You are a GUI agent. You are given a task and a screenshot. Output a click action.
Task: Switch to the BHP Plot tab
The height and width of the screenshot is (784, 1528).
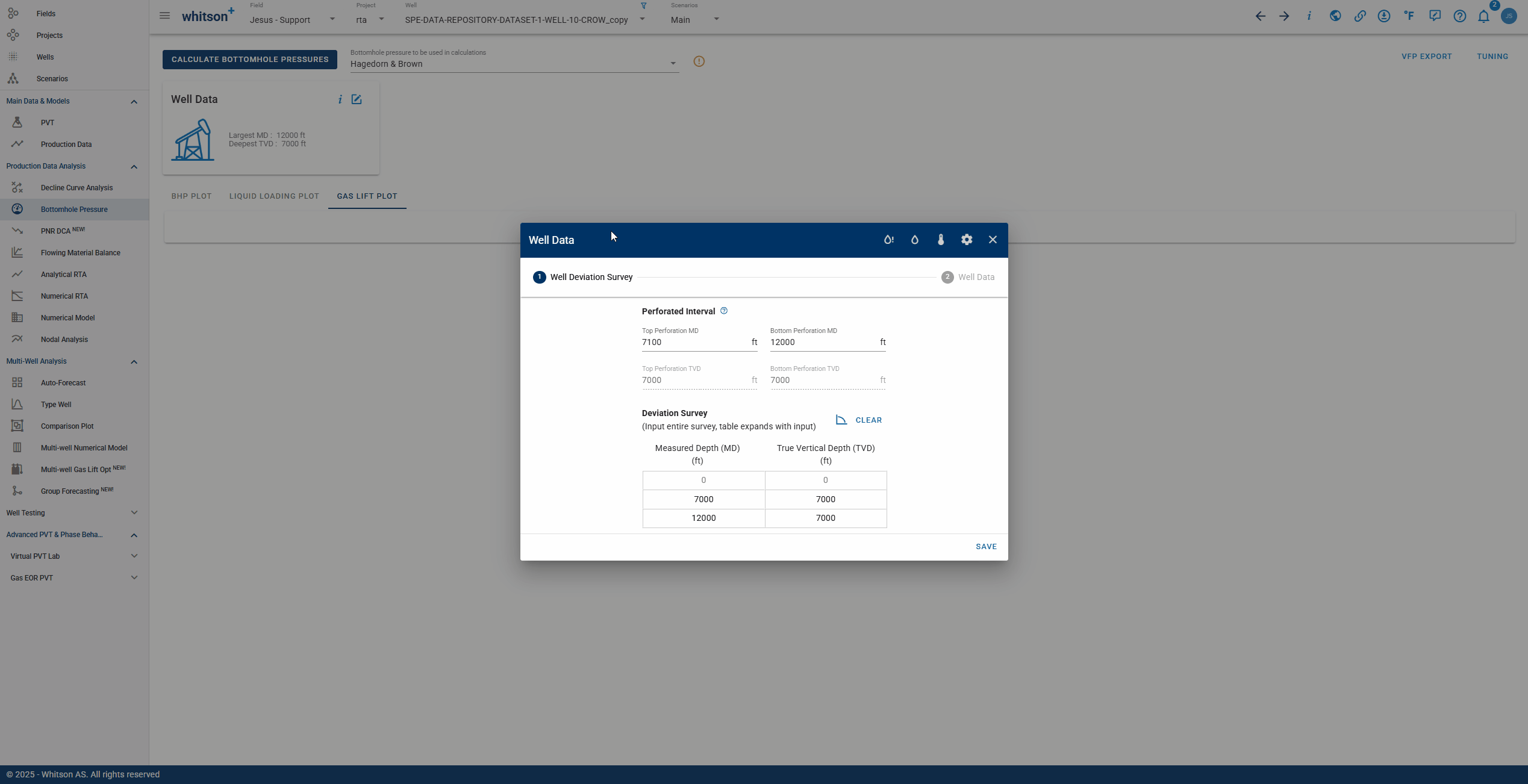coord(192,196)
